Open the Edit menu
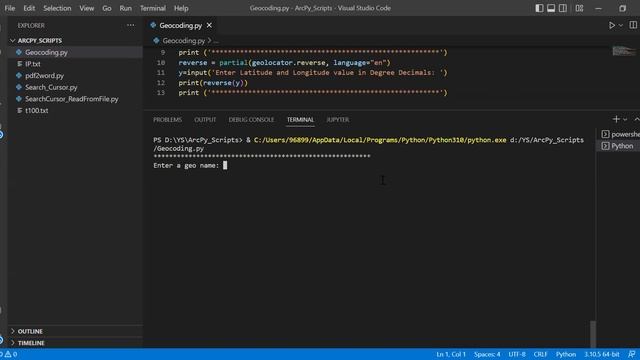Viewport: 640px width, 360px height. (x=29, y=8)
